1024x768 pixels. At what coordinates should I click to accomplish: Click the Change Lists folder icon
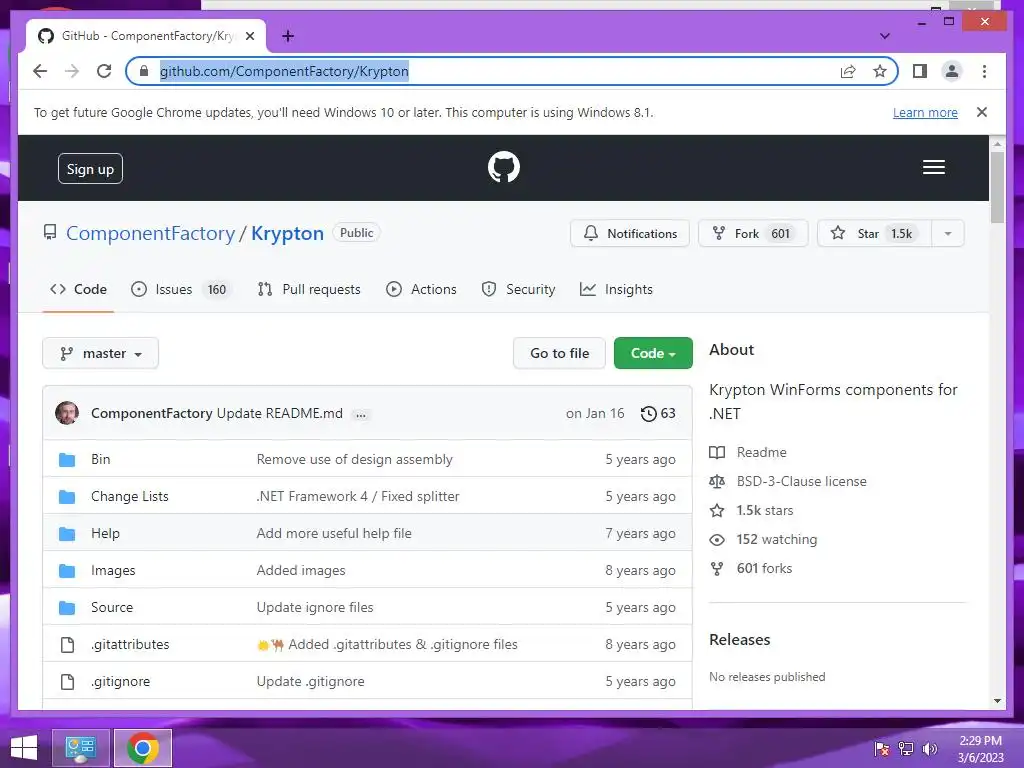(67, 497)
